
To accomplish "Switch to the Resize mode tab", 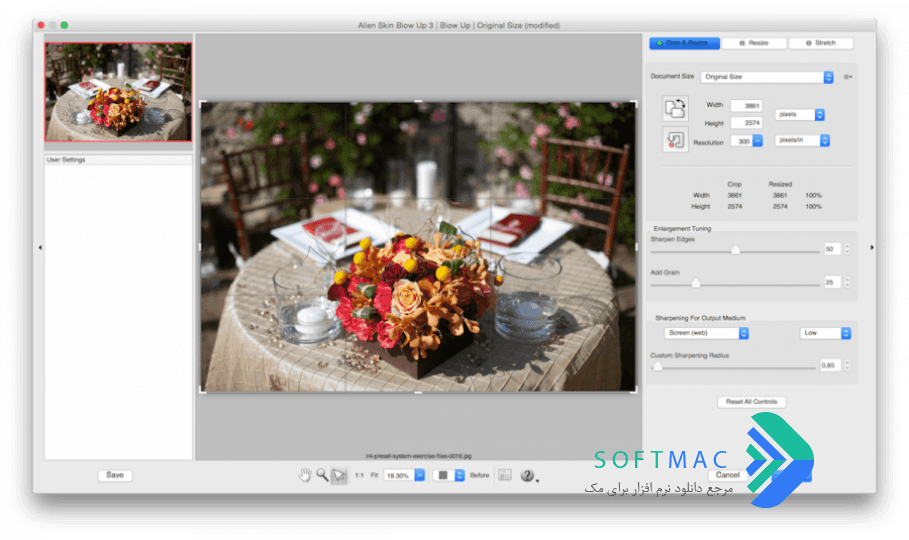I will (754, 43).
